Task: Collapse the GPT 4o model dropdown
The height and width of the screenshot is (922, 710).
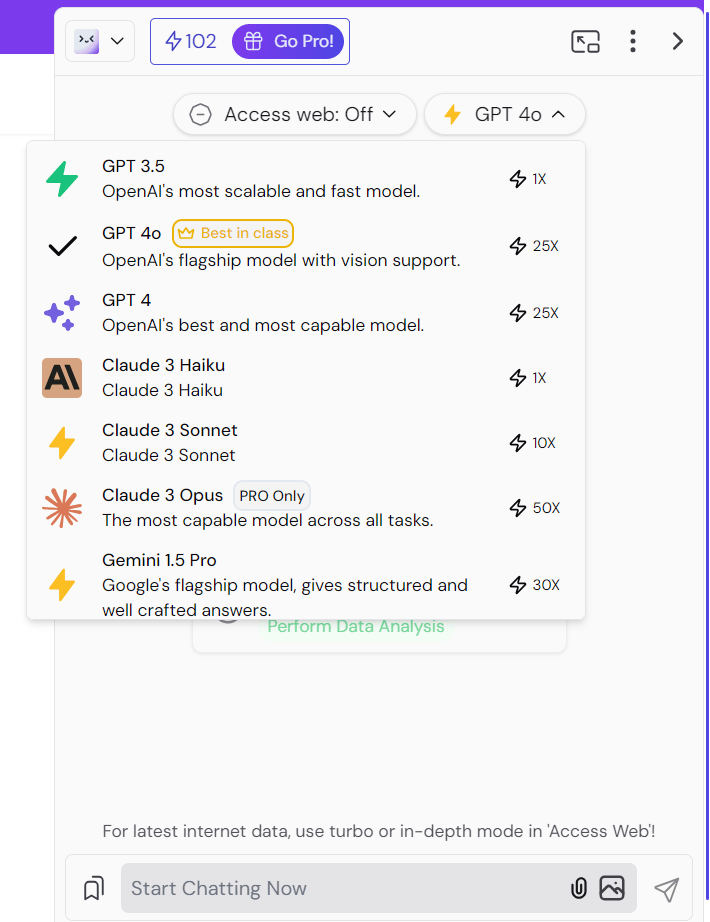Action: 505,114
